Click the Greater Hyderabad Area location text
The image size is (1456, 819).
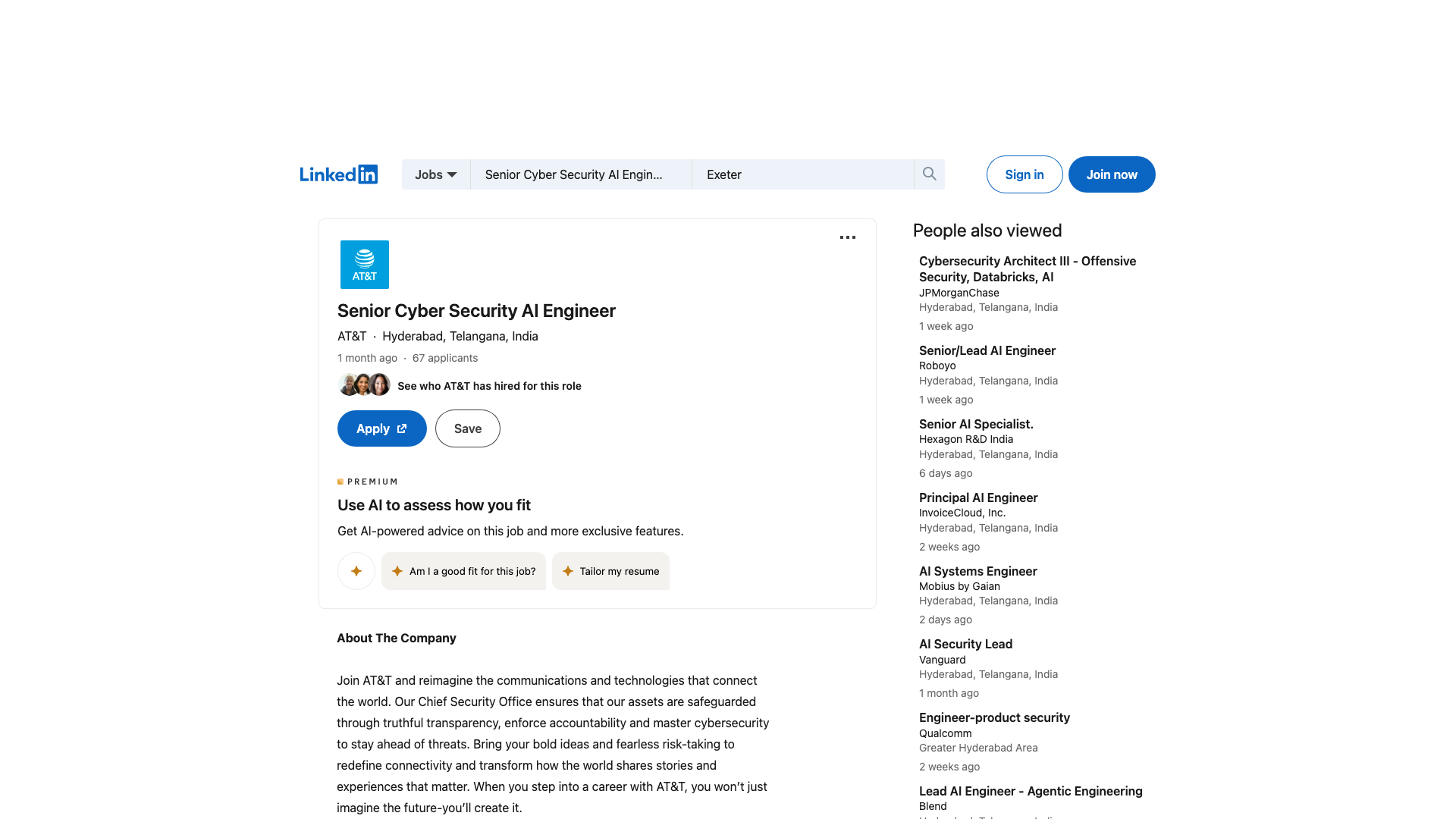tap(978, 748)
